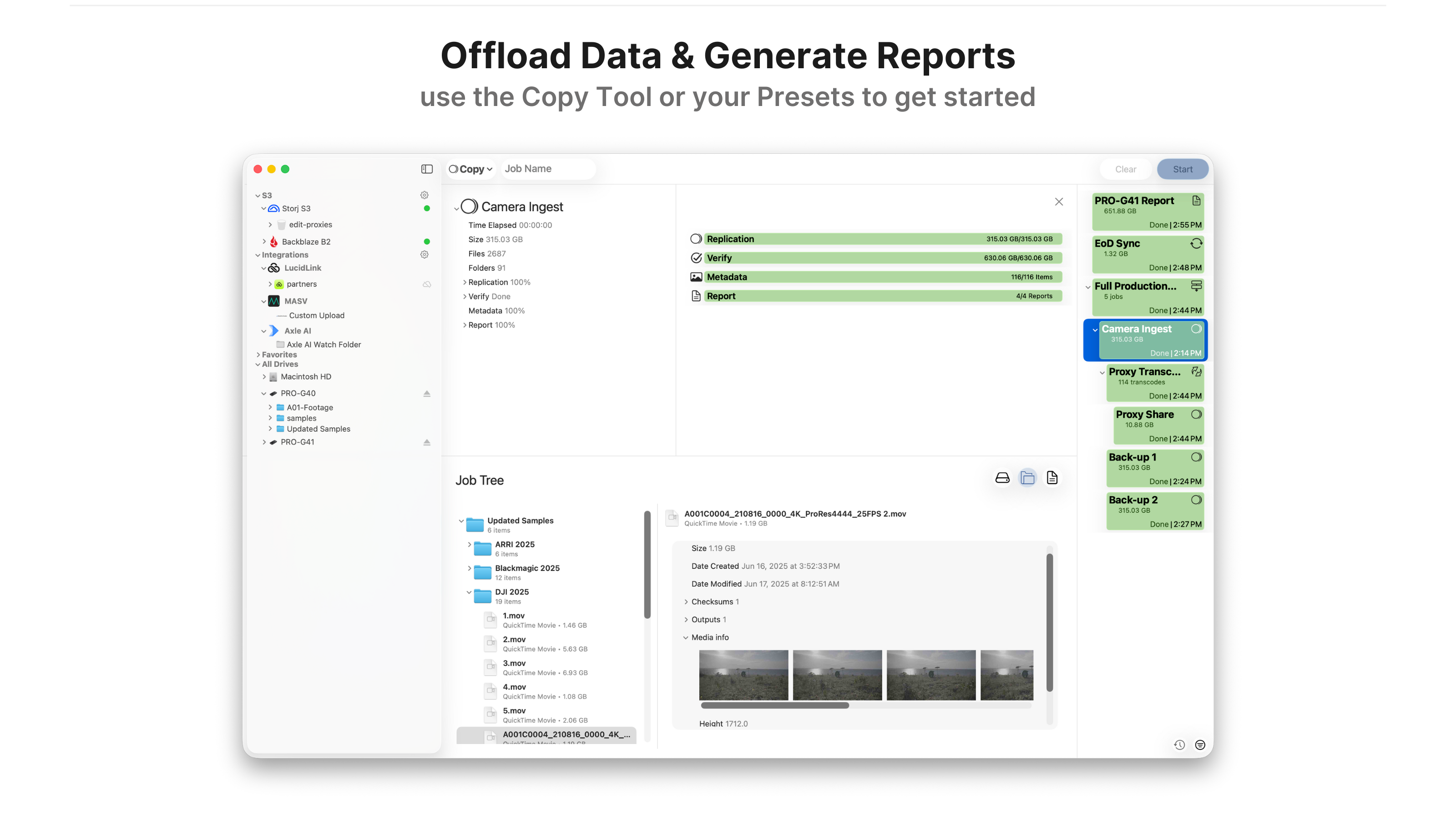Show drives view in Job Tree
Image resolution: width=1456 pixels, height=819 pixels.
coord(1002,478)
